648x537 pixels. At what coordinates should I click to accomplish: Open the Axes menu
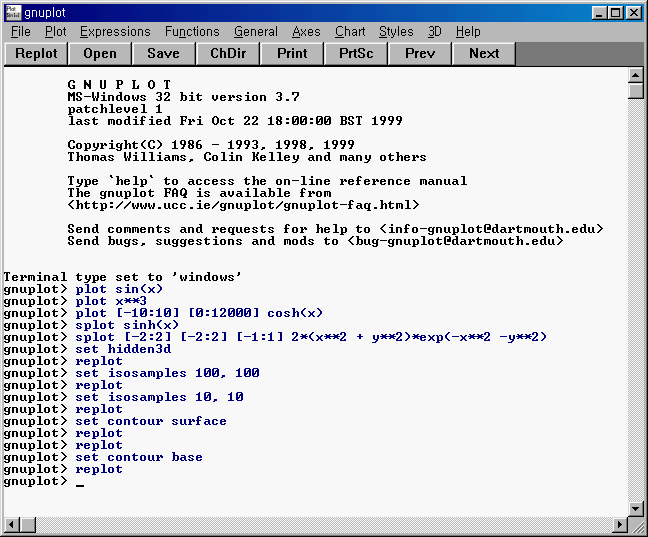(x=306, y=32)
